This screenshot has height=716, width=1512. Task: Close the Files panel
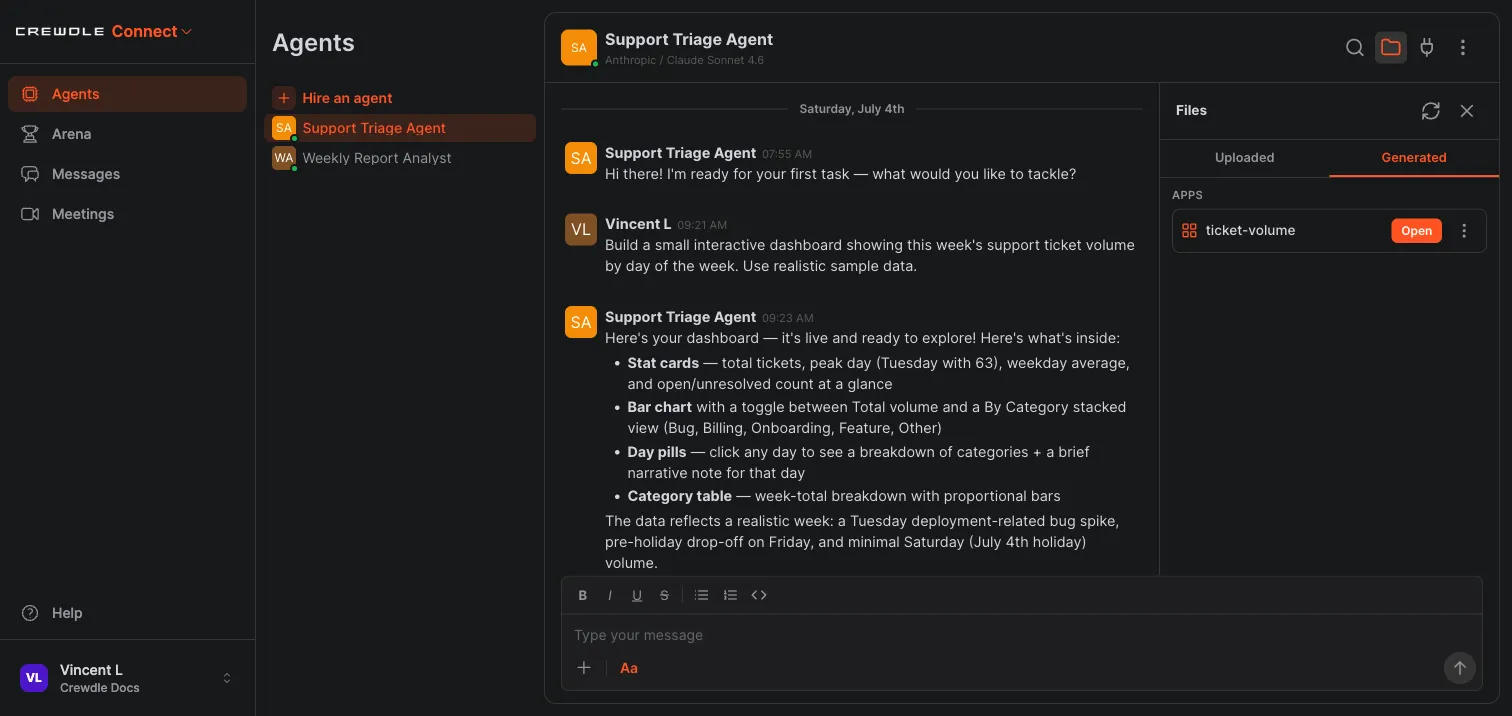click(x=1467, y=111)
